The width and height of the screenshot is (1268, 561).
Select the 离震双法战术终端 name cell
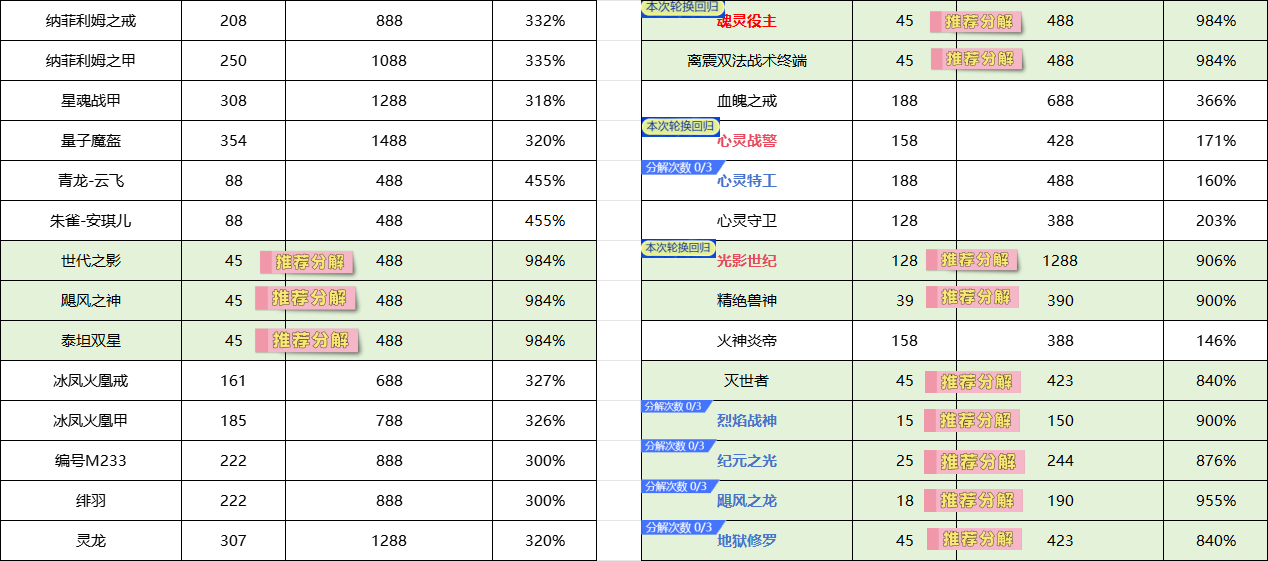(747, 60)
